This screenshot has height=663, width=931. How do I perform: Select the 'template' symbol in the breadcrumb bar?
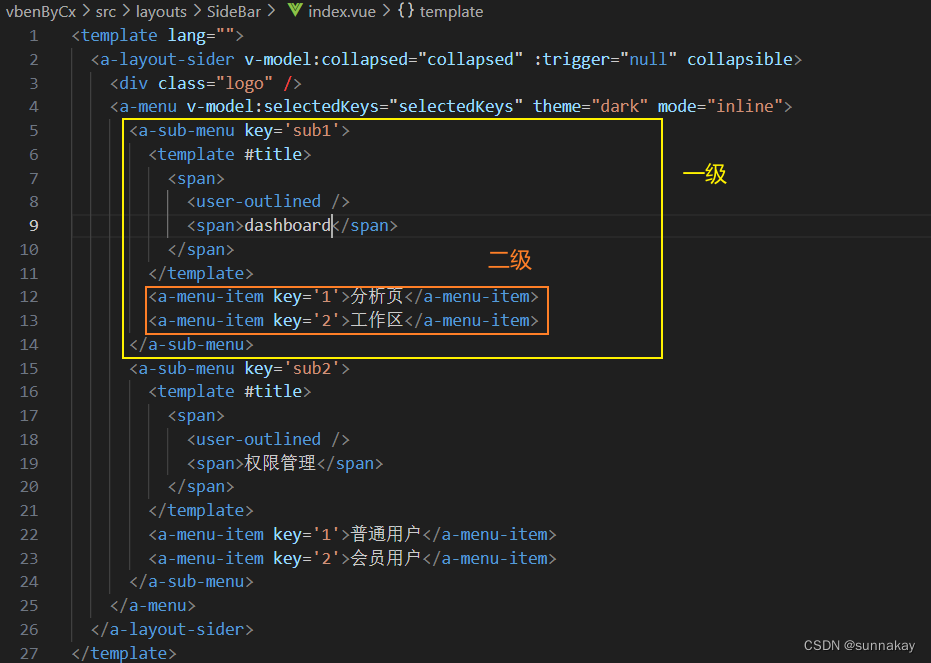[x=450, y=11]
